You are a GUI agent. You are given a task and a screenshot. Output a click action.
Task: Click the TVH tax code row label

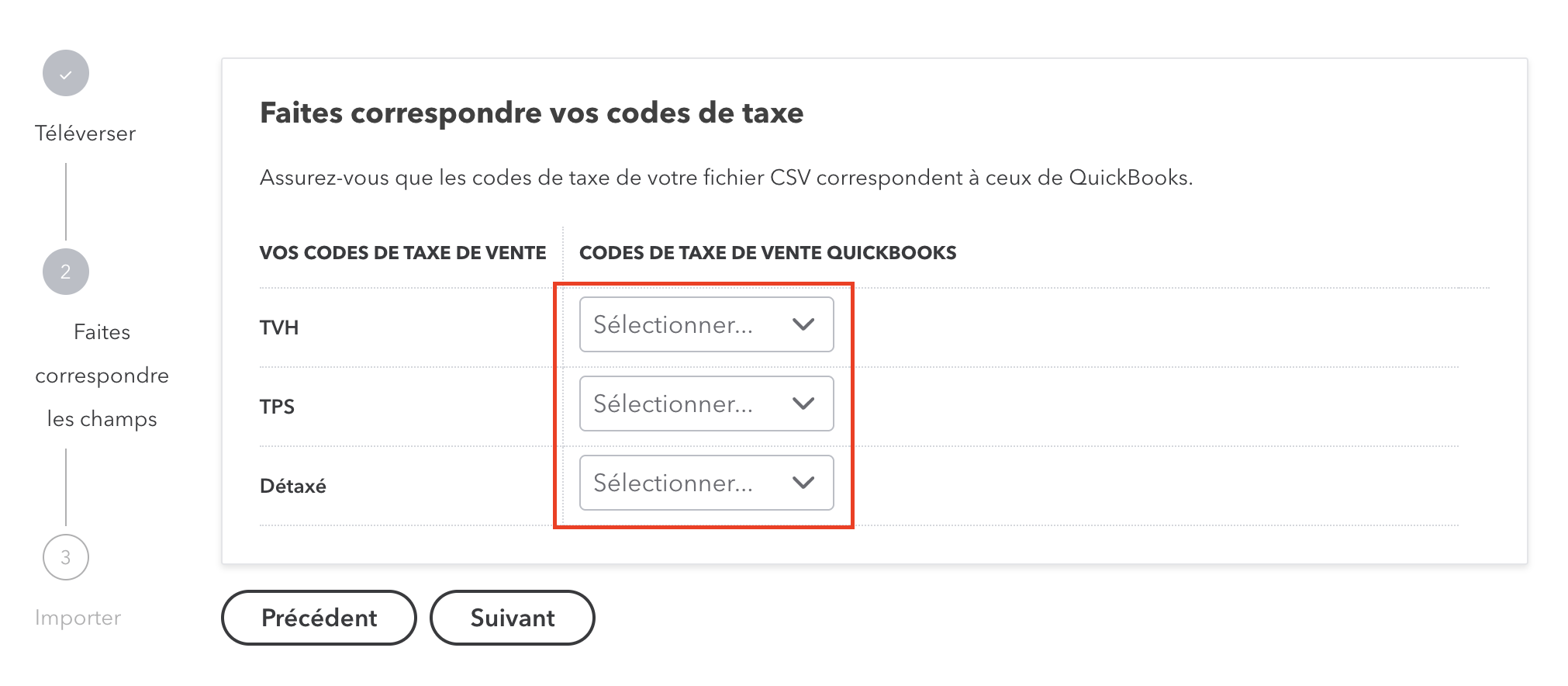(278, 327)
